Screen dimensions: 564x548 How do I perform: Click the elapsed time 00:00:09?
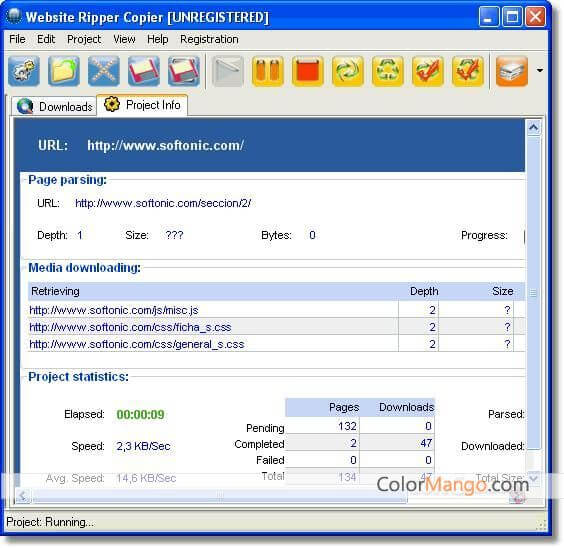click(x=140, y=414)
